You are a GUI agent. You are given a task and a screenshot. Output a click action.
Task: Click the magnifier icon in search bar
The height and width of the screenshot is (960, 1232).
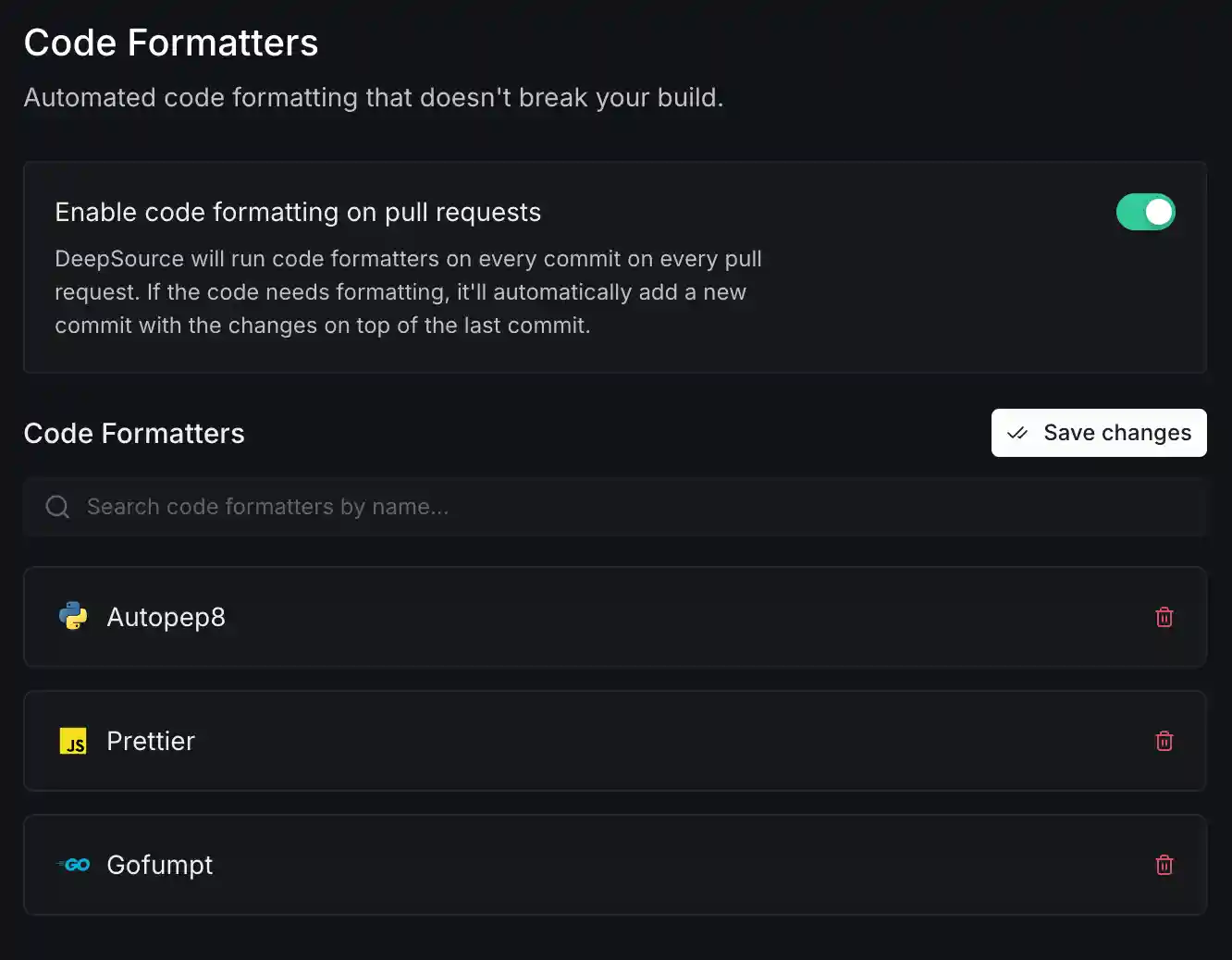pos(57,507)
